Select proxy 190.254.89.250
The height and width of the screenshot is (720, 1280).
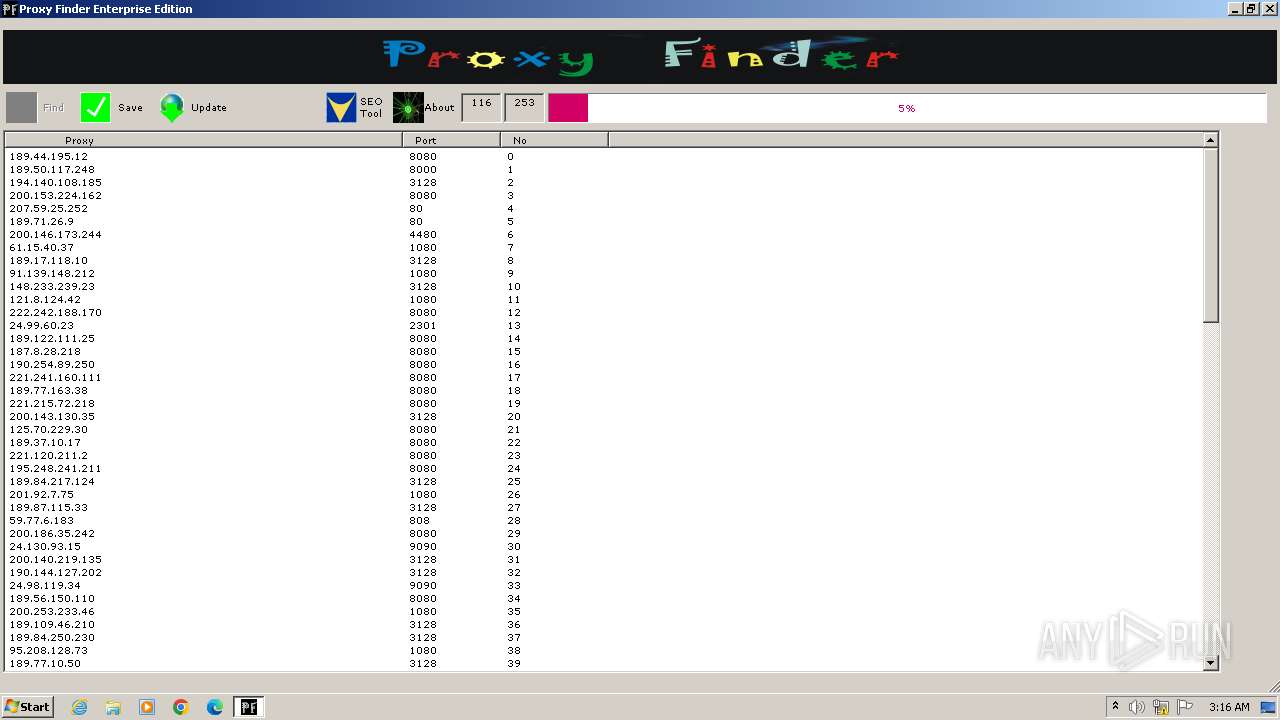click(52, 365)
